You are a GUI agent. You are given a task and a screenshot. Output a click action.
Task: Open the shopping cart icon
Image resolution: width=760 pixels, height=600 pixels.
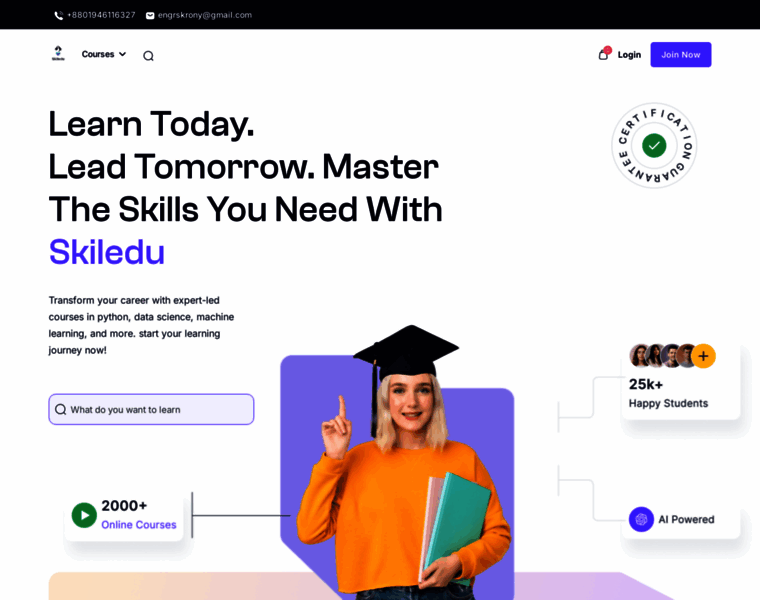604,54
